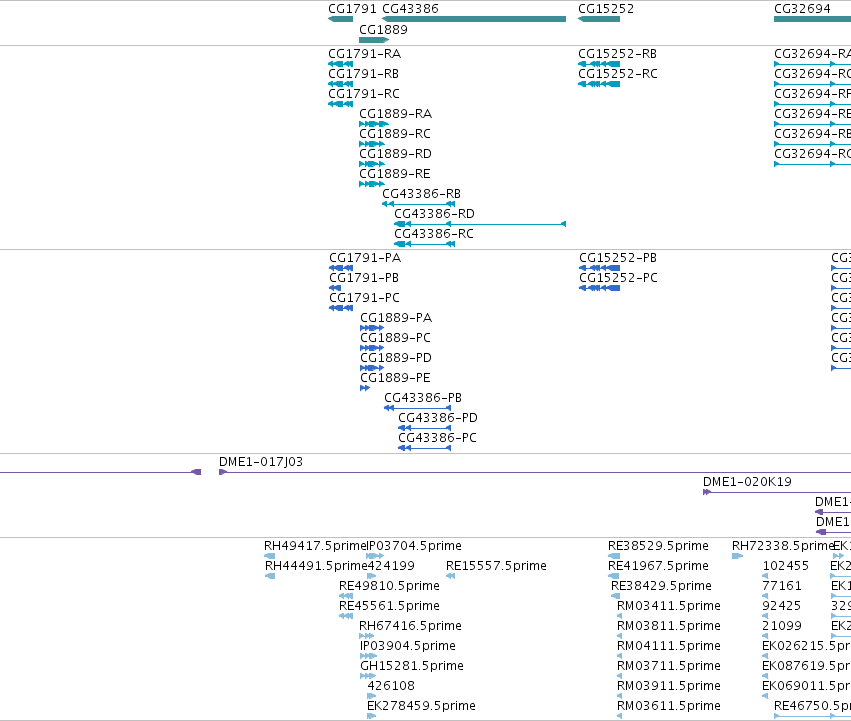Viewport: 851px width, 721px height.
Task: Select EST RH67416.5prime
Action: pyautogui.click(x=410, y=627)
